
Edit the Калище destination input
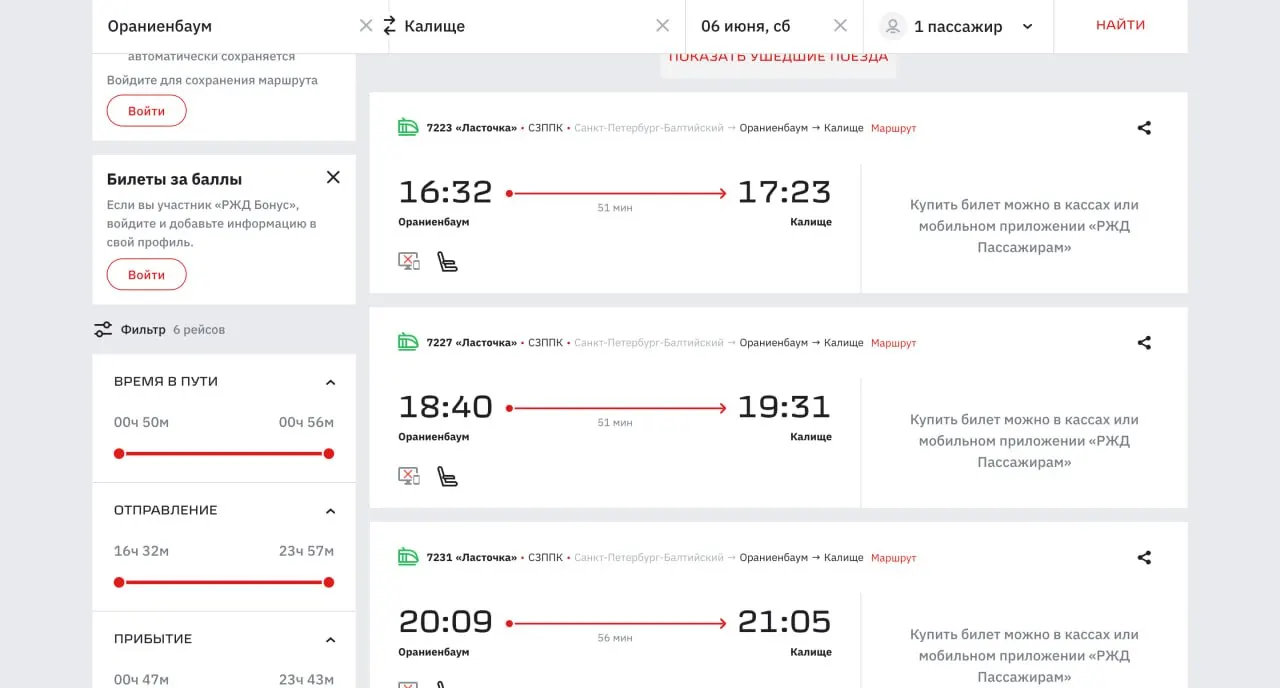click(x=525, y=26)
